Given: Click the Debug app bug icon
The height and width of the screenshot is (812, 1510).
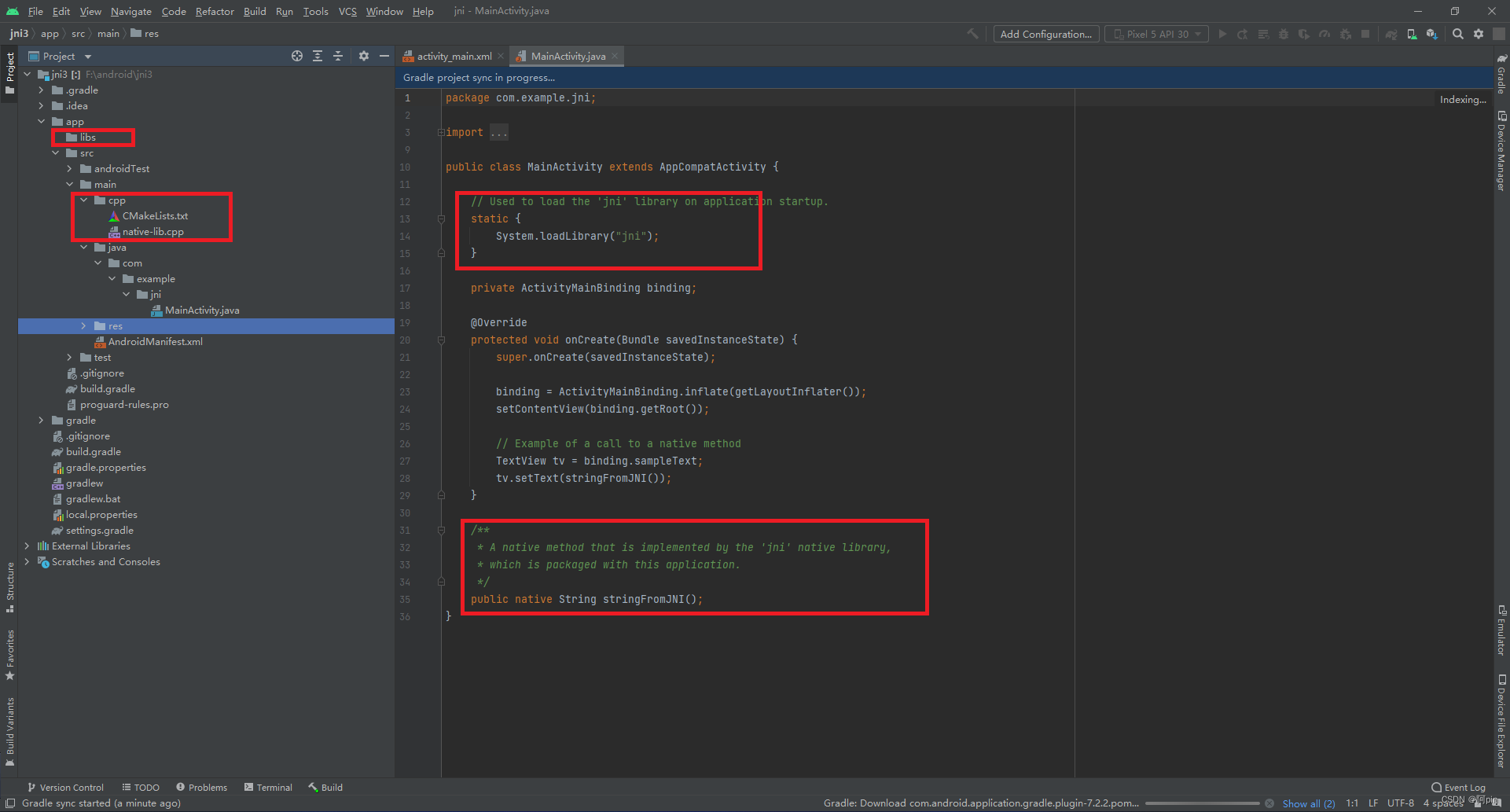Looking at the screenshot, I should 1284,34.
